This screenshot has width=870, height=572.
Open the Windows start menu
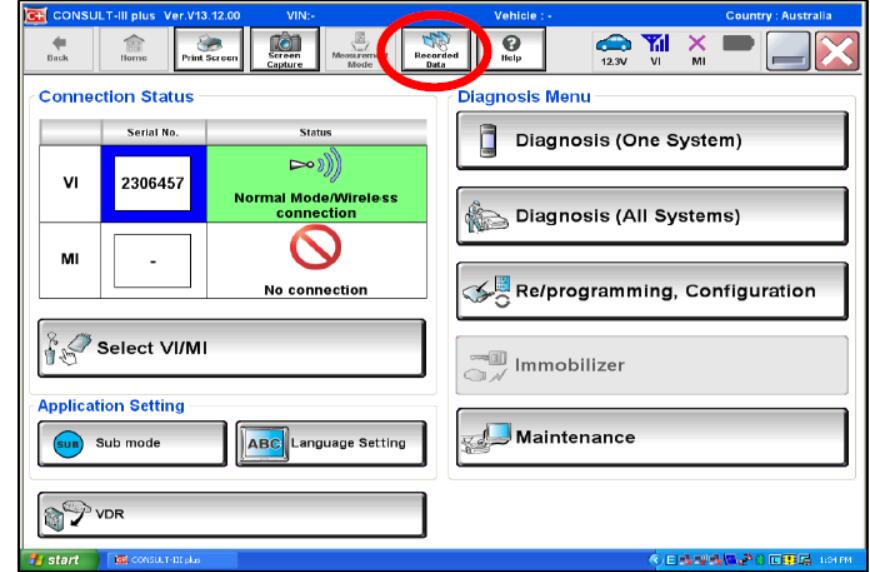58,560
